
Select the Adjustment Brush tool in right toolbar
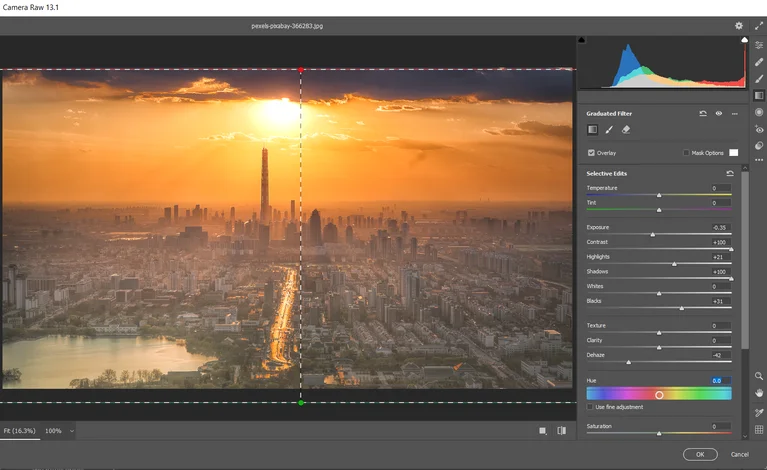pyautogui.click(x=759, y=78)
